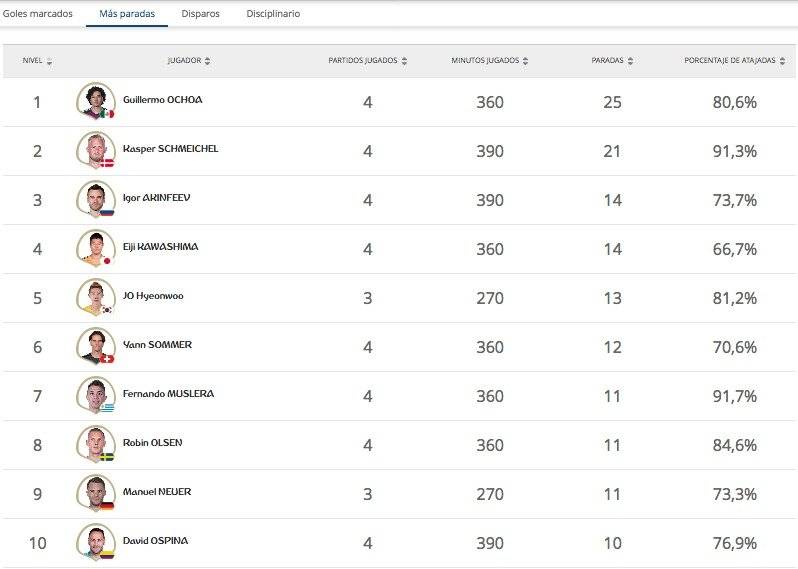Open Kasper Schmeichel's player photo
The height and width of the screenshot is (569, 798).
pos(96,150)
